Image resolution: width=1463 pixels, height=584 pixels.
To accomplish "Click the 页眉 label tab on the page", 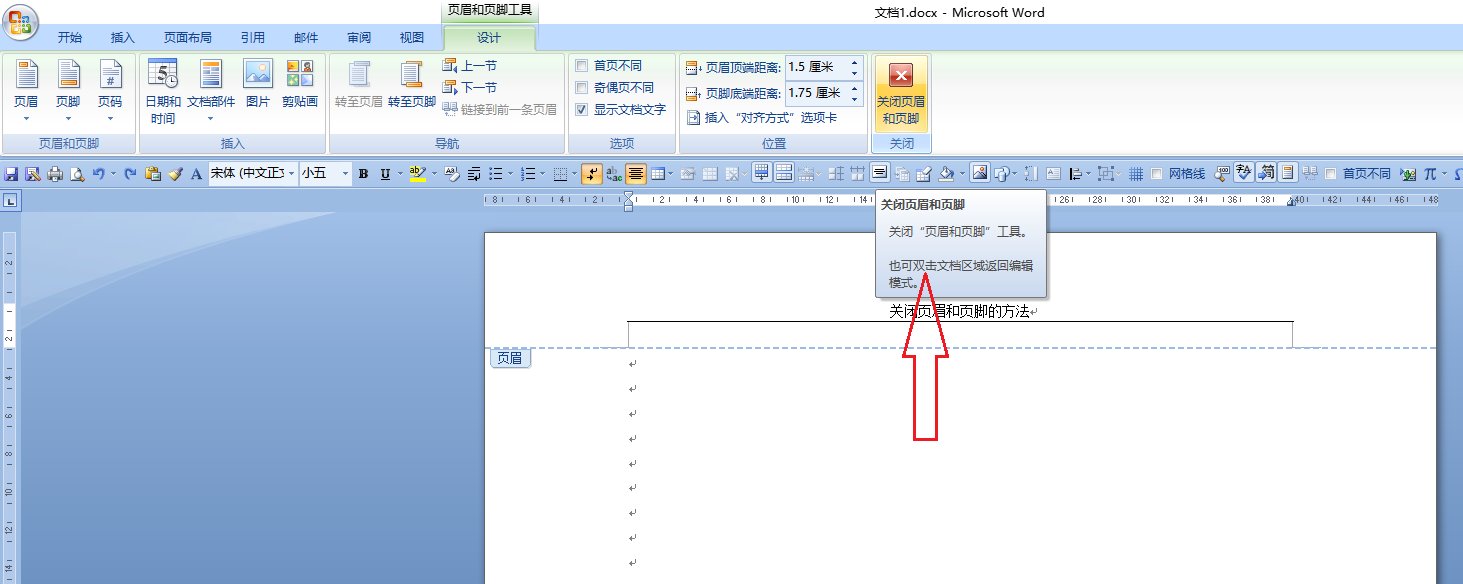I will pos(510,358).
